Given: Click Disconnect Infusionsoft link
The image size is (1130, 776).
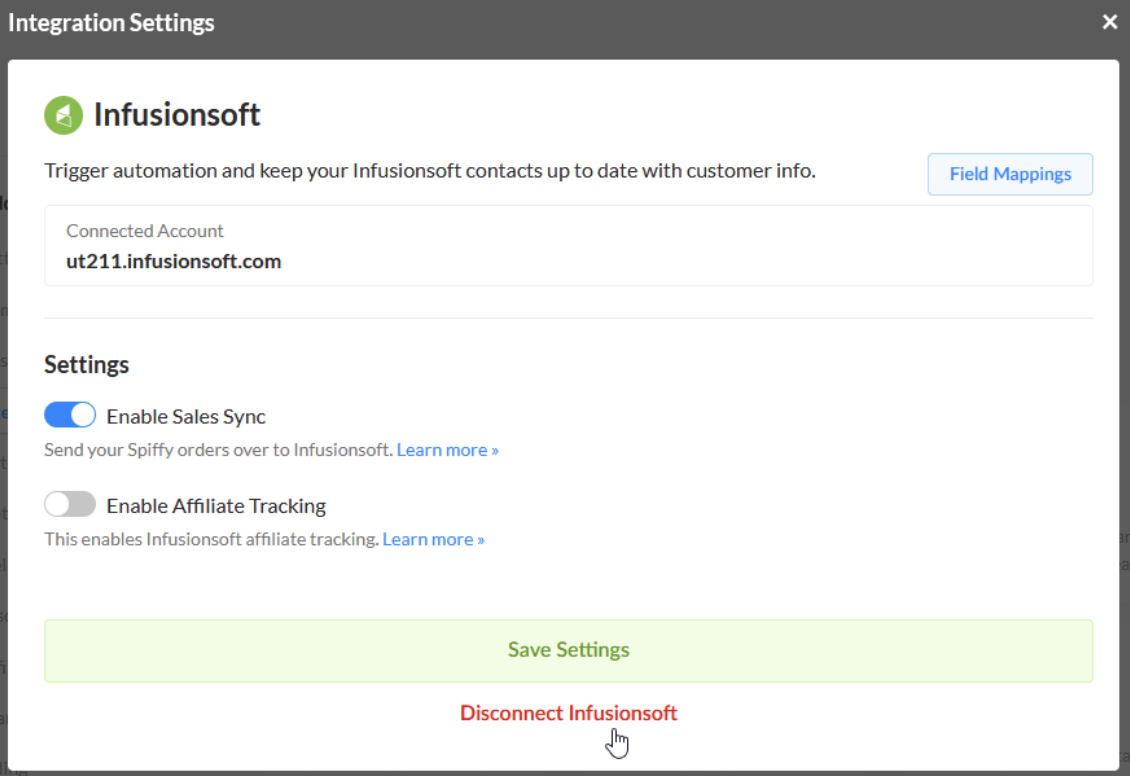Looking at the screenshot, I should coord(569,713).
